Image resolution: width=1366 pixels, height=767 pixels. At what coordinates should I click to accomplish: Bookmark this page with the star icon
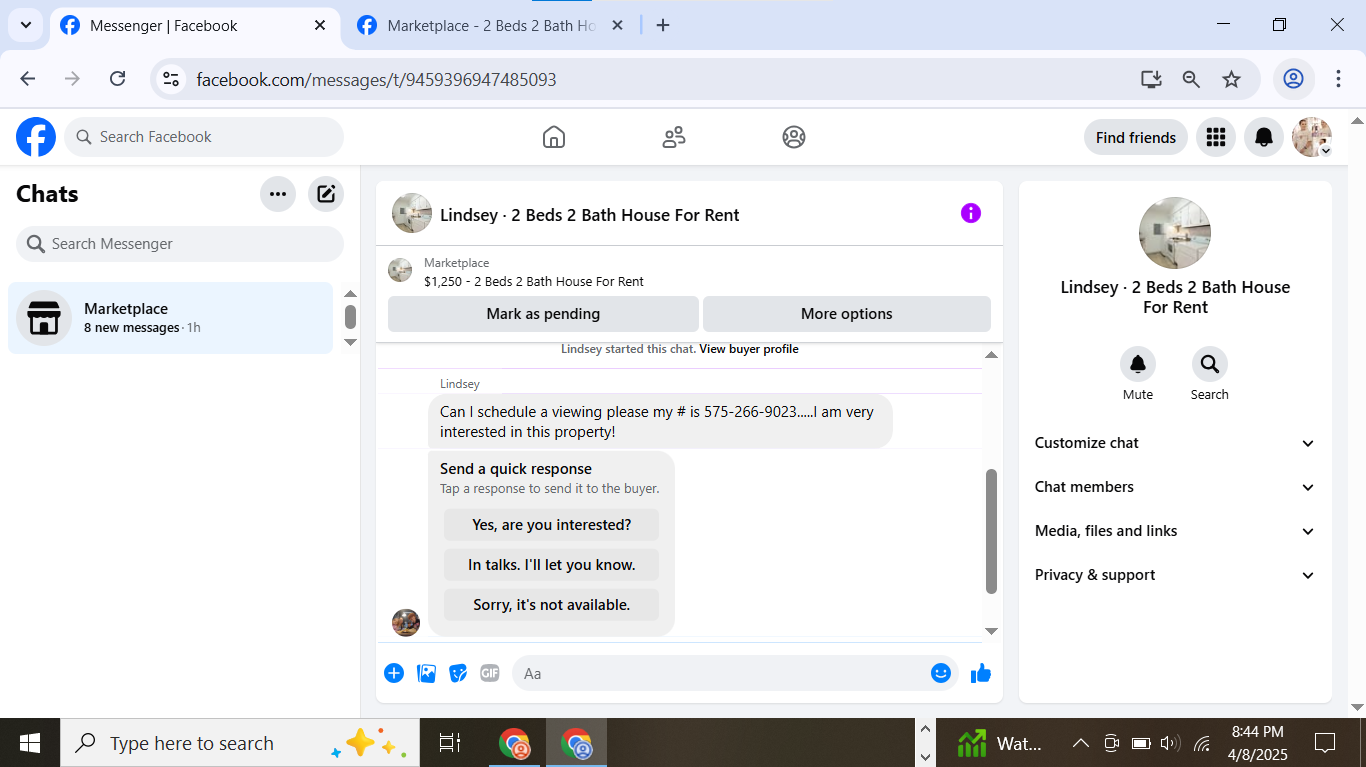click(1231, 79)
